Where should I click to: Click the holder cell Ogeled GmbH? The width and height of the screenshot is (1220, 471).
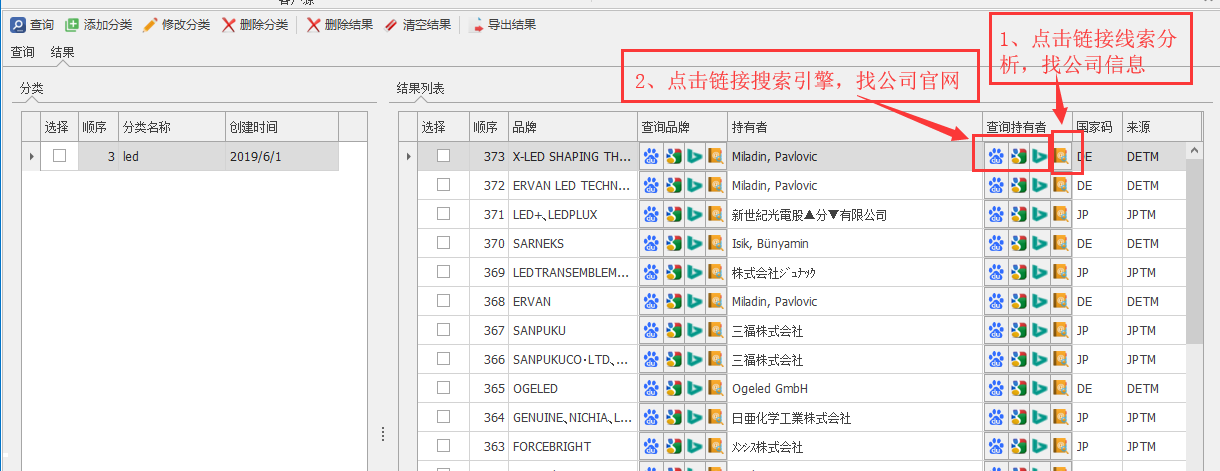click(855, 388)
